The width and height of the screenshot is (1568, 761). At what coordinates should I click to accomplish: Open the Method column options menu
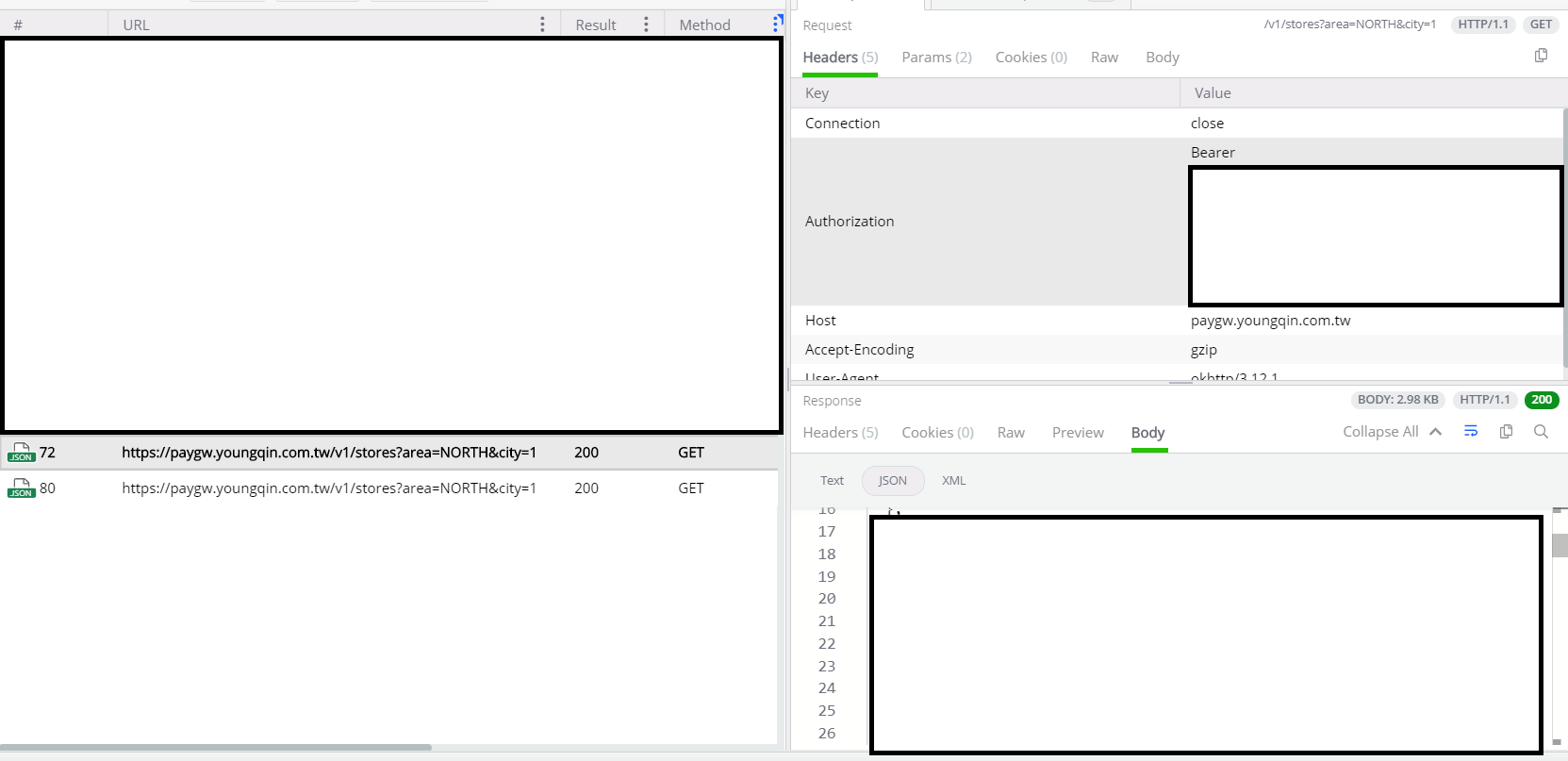click(776, 24)
